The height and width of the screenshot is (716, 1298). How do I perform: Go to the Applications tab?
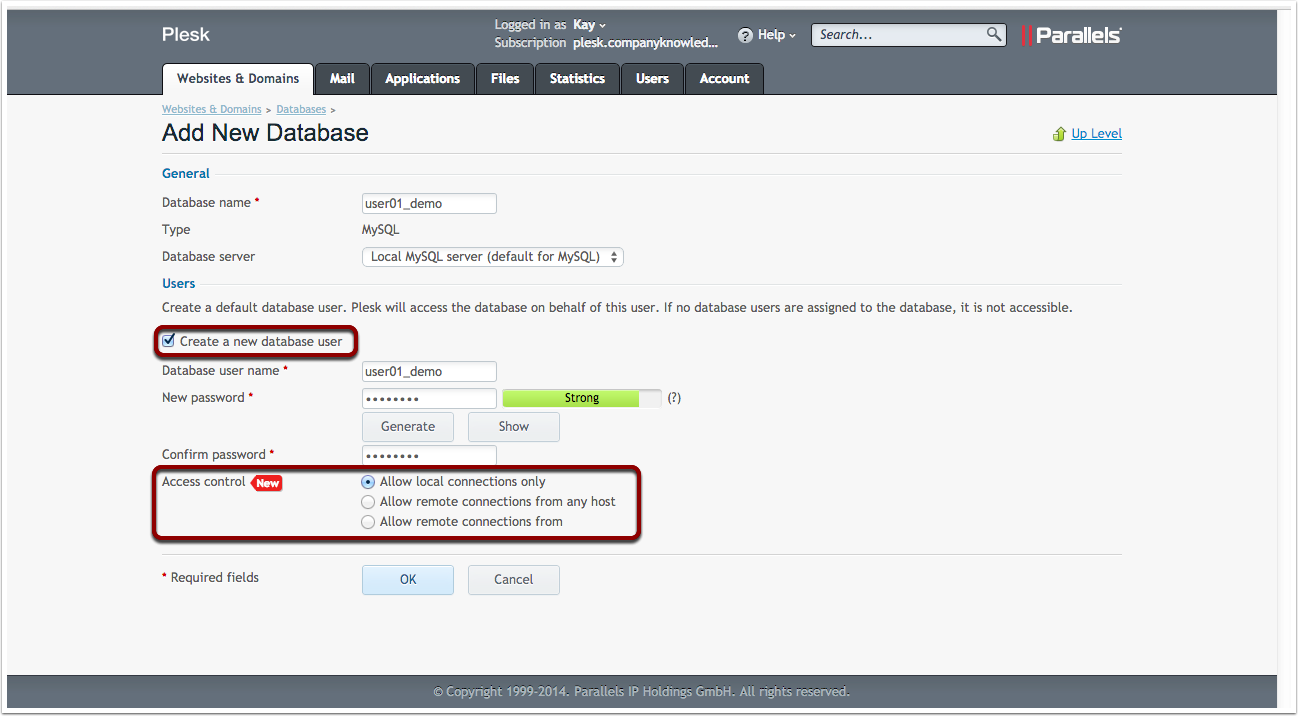click(x=422, y=79)
